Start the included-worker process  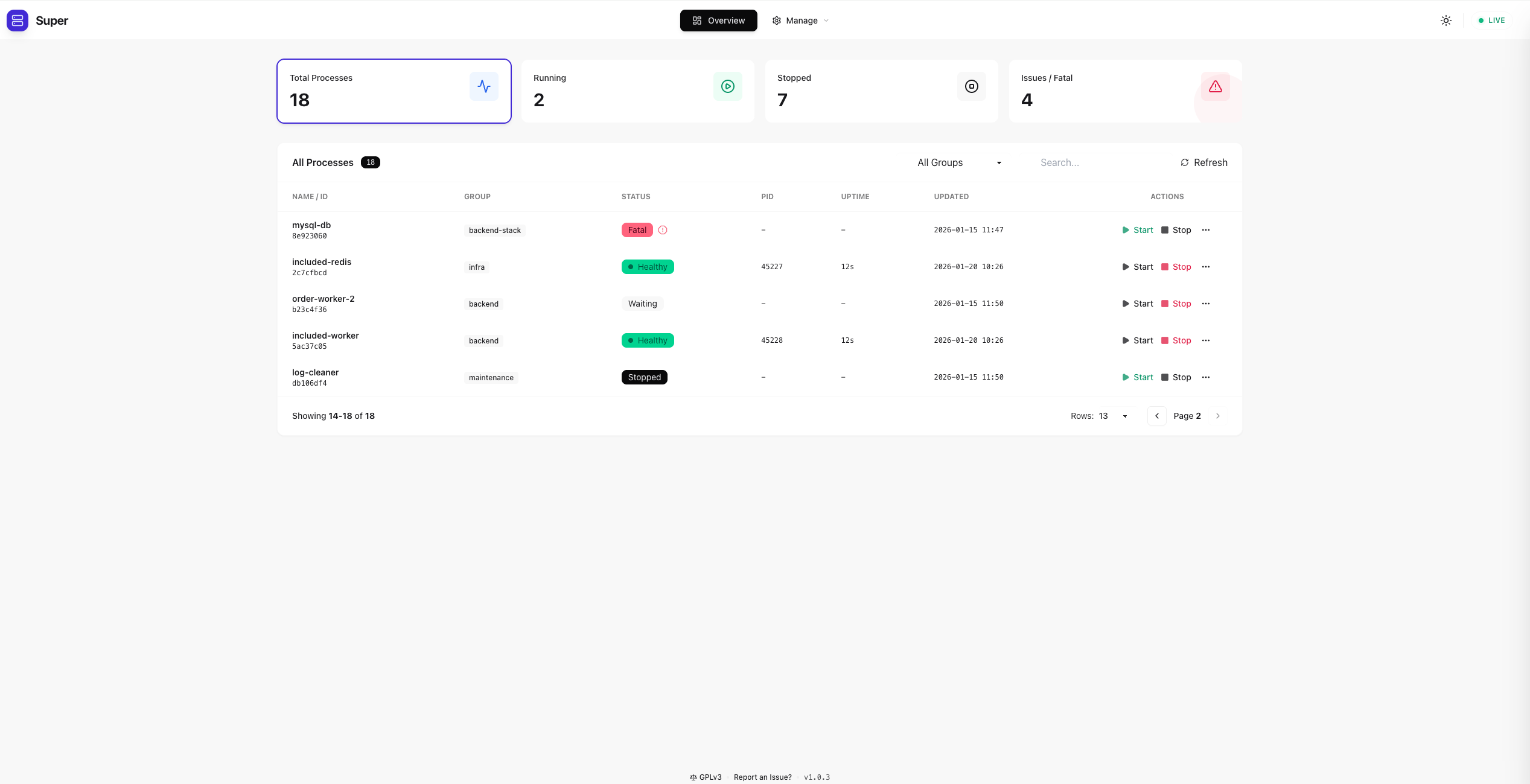(x=1138, y=340)
